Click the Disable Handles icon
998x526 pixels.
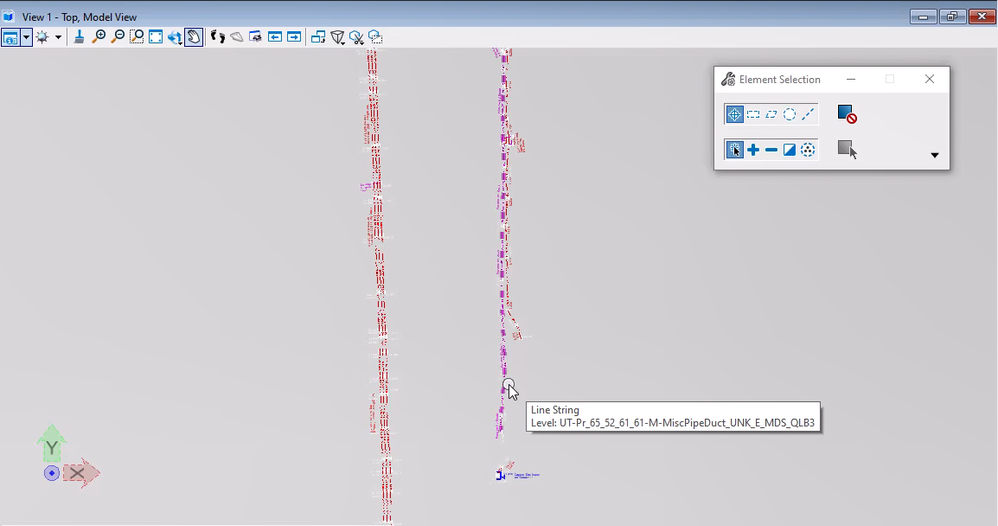point(847,115)
